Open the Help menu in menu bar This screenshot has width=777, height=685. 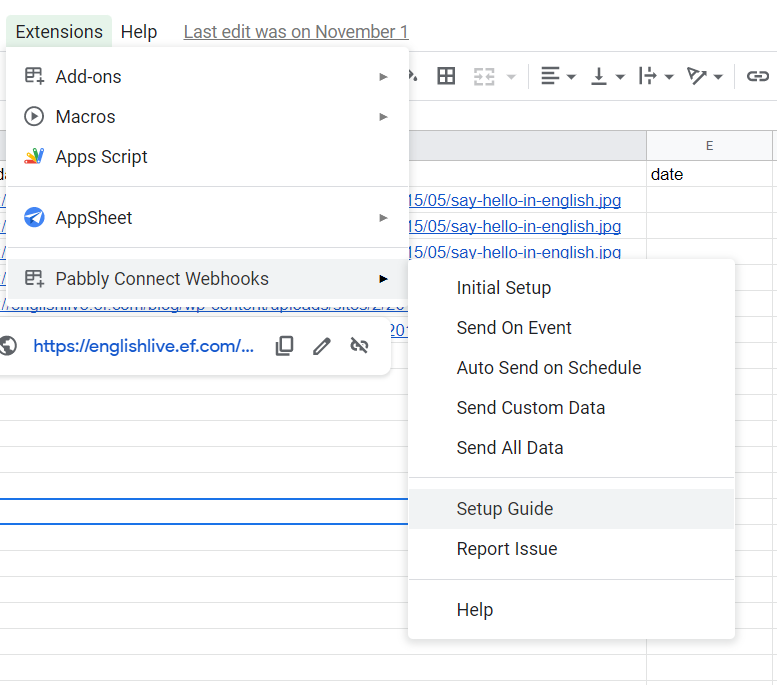[x=139, y=32]
